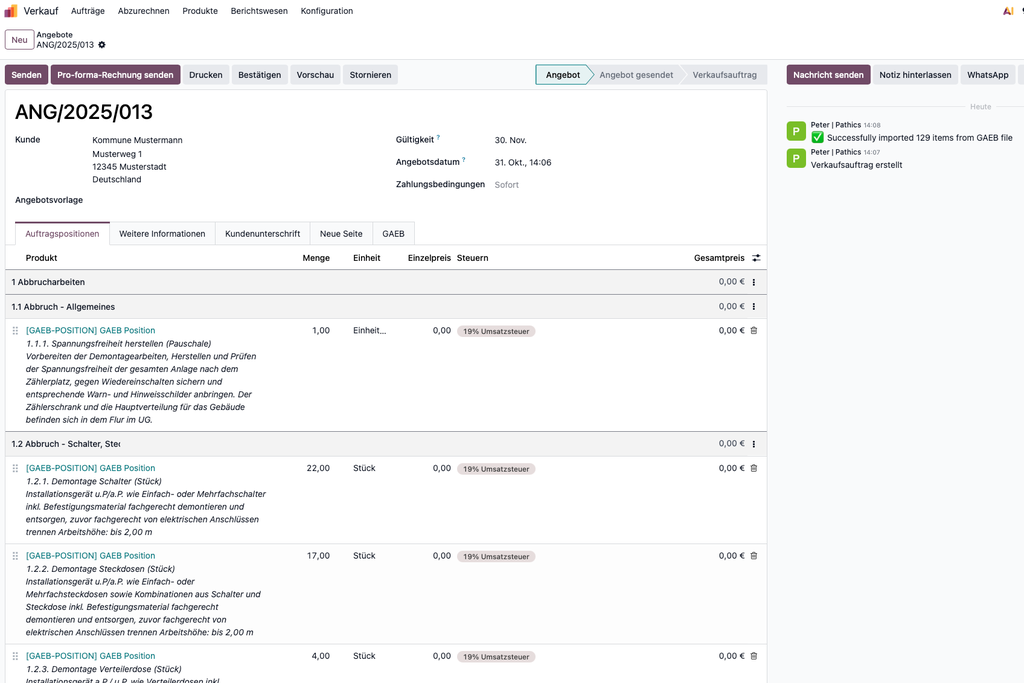The height and width of the screenshot is (683, 1024).
Task: Switch to the Weitere Informationen tab
Action: [x=162, y=234]
